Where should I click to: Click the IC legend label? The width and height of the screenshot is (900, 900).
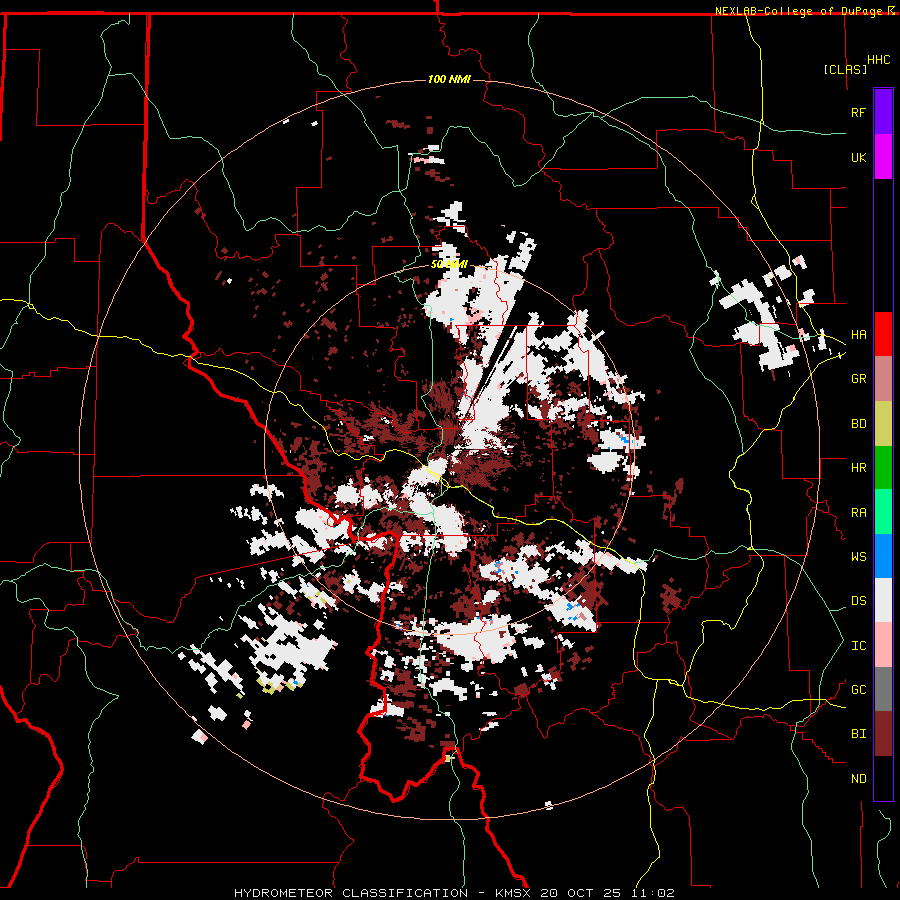[x=858, y=646]
